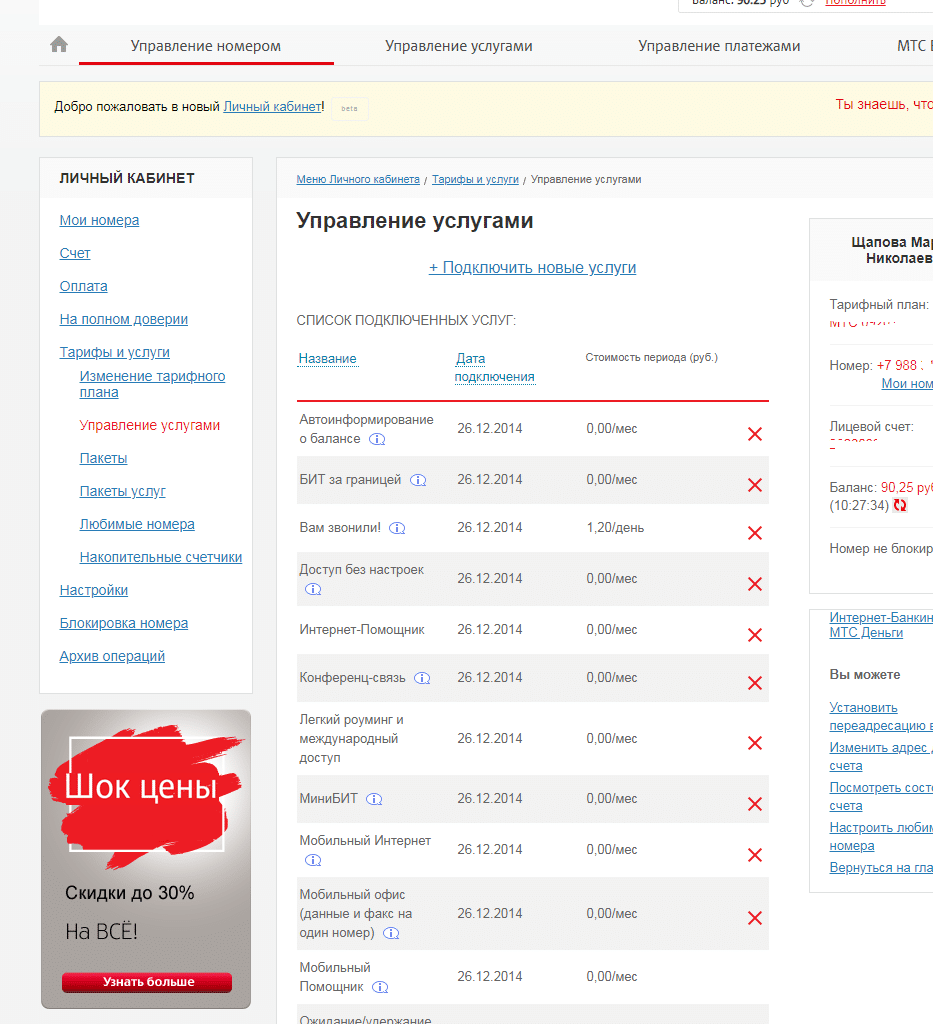
Task: Disable «БИТ за границей» using the red cross
Action: click(755, 485)
